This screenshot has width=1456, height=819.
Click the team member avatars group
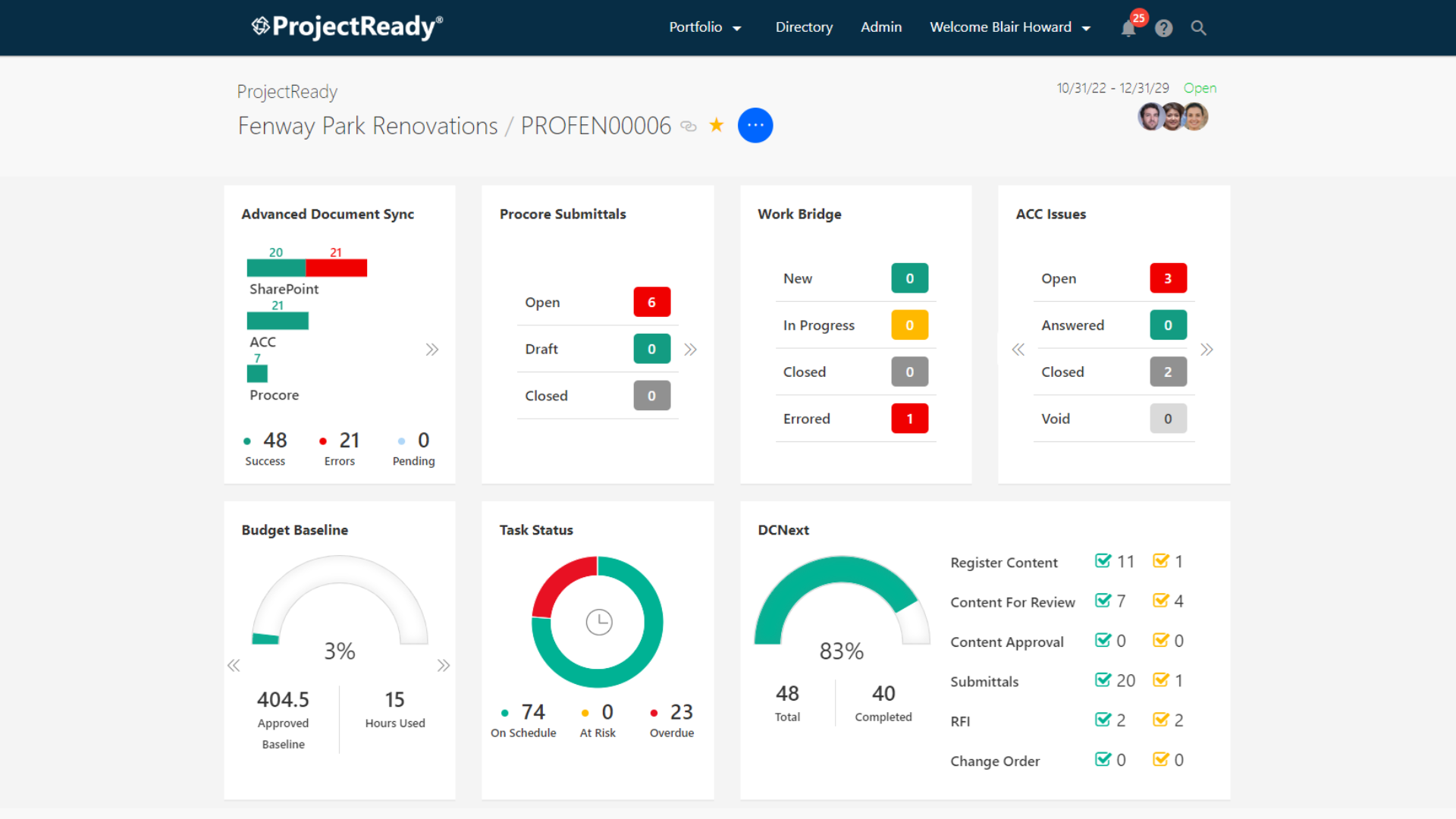tap(1172, 117)
